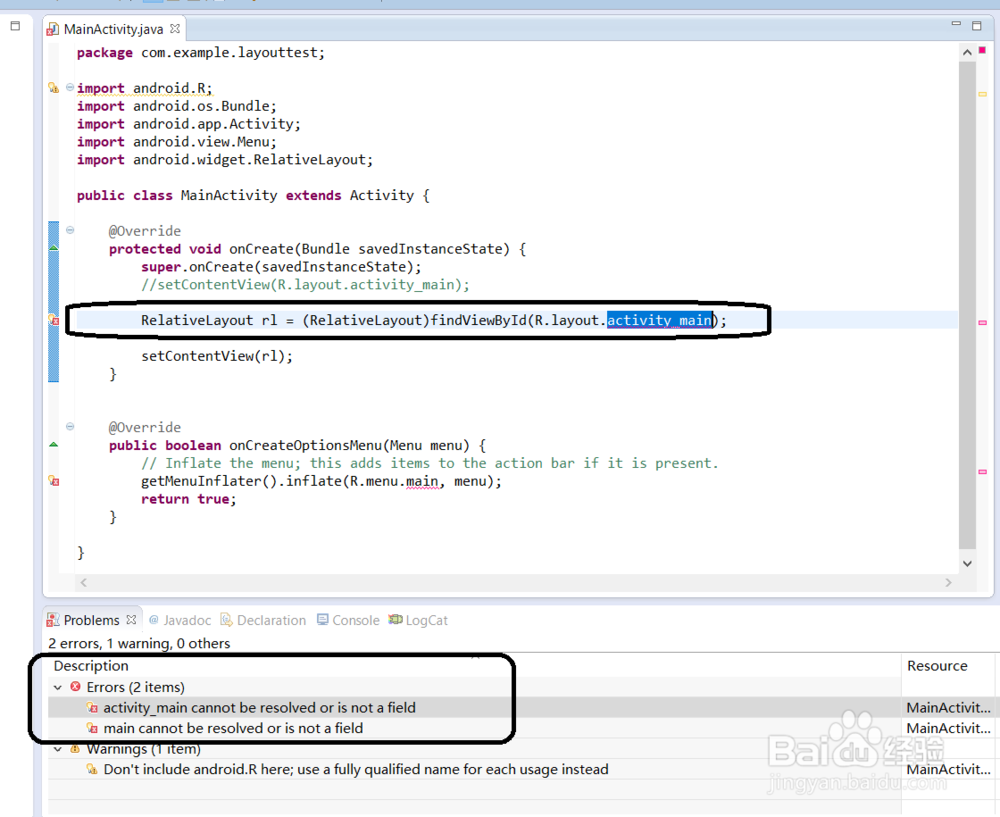Click editor horizontal scroll left arrow
Screen dimensions: 1000x817
pos(84,582)
